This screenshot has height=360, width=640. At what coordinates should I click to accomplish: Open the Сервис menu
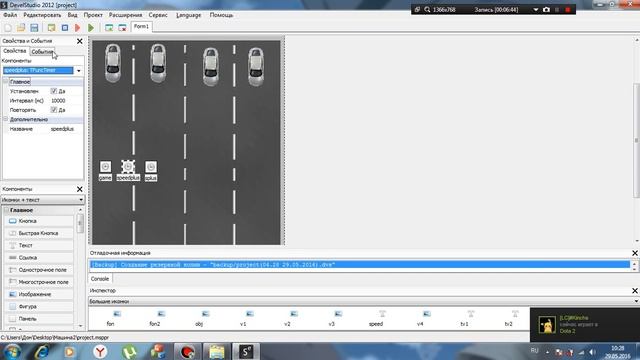[x=158, y=15]
